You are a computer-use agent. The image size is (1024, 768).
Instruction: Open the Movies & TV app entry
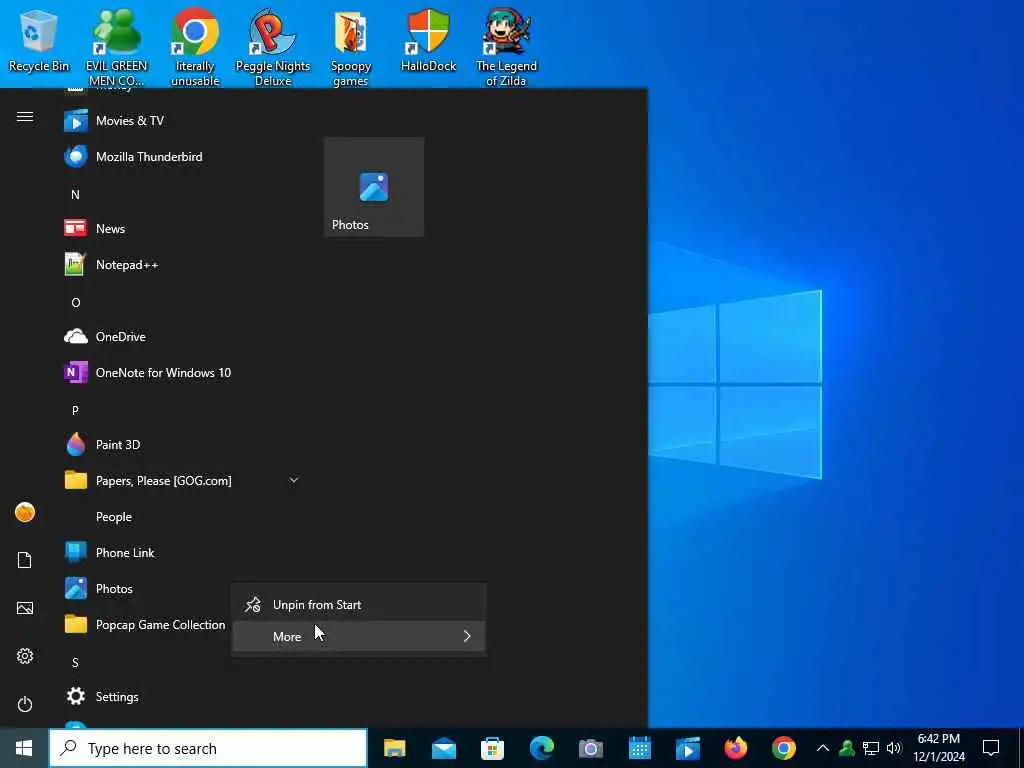pos(183,121)
